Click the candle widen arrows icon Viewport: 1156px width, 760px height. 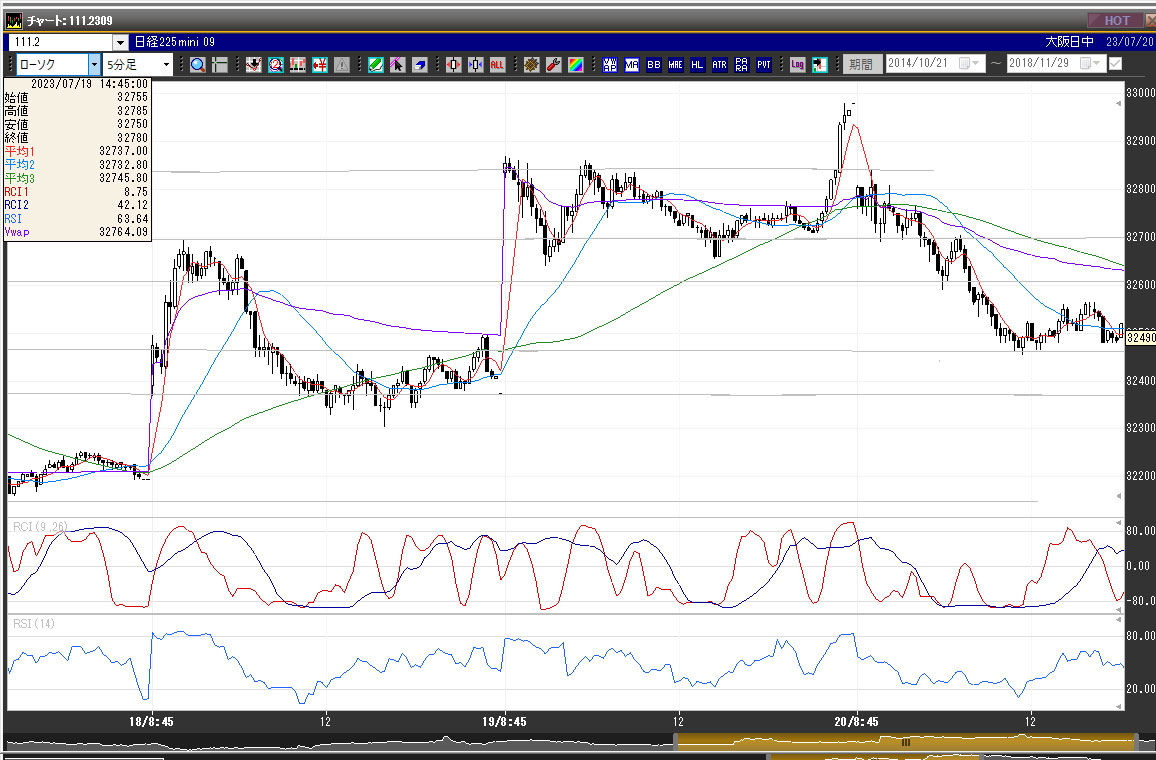pos(453,65)
